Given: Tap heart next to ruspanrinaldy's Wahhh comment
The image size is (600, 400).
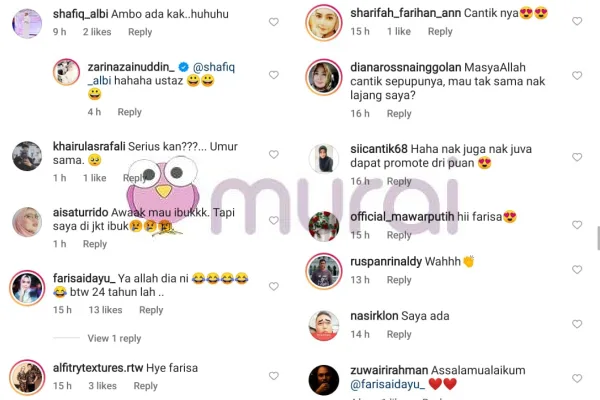Looking at the screenshot, I should [x=577, y=269].
